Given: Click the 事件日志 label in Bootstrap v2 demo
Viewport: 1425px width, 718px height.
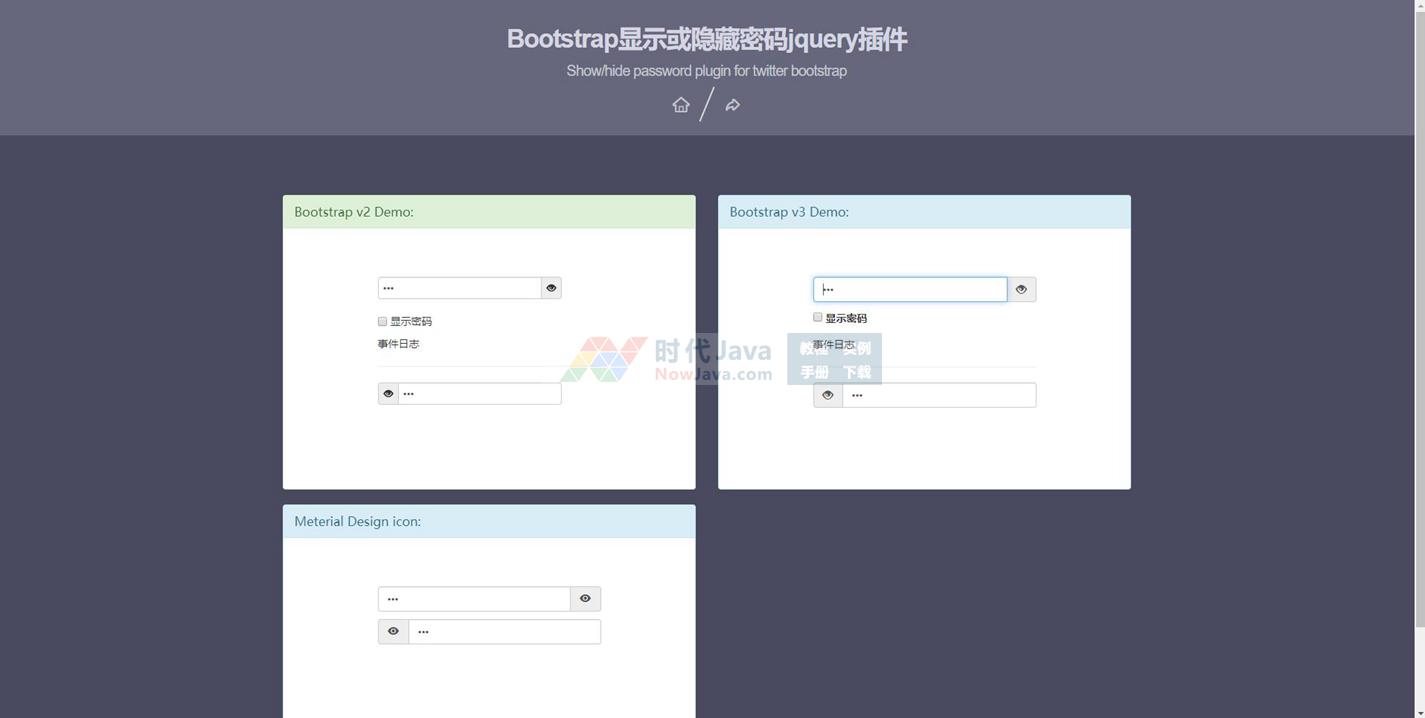Looking at the screenshot, I should pyautogui.click(x=398, y=344).
